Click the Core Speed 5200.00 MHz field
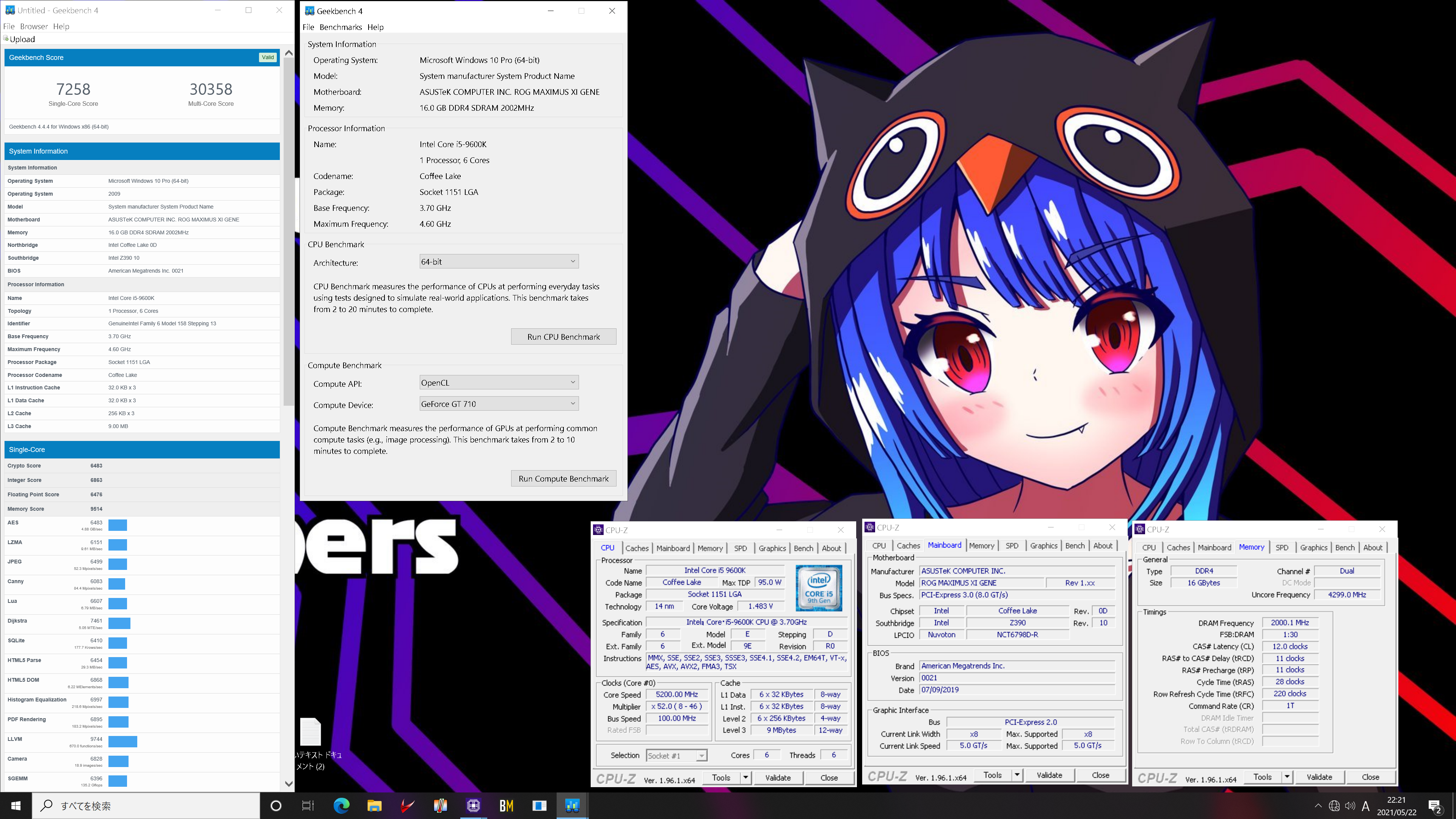Screen dimensions: 1456x819 676,695
